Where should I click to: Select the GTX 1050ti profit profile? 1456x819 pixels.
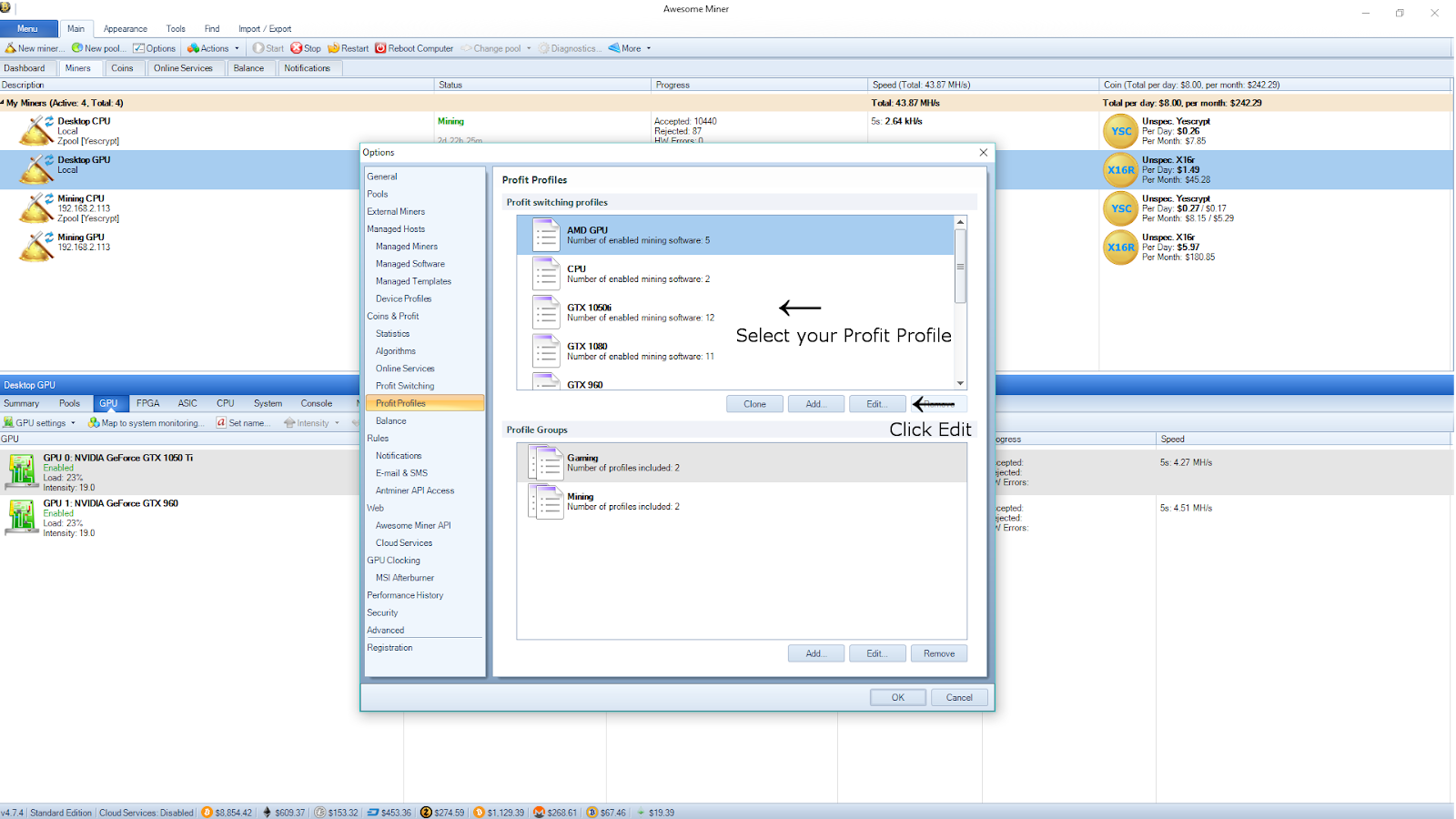coord(735,312)
